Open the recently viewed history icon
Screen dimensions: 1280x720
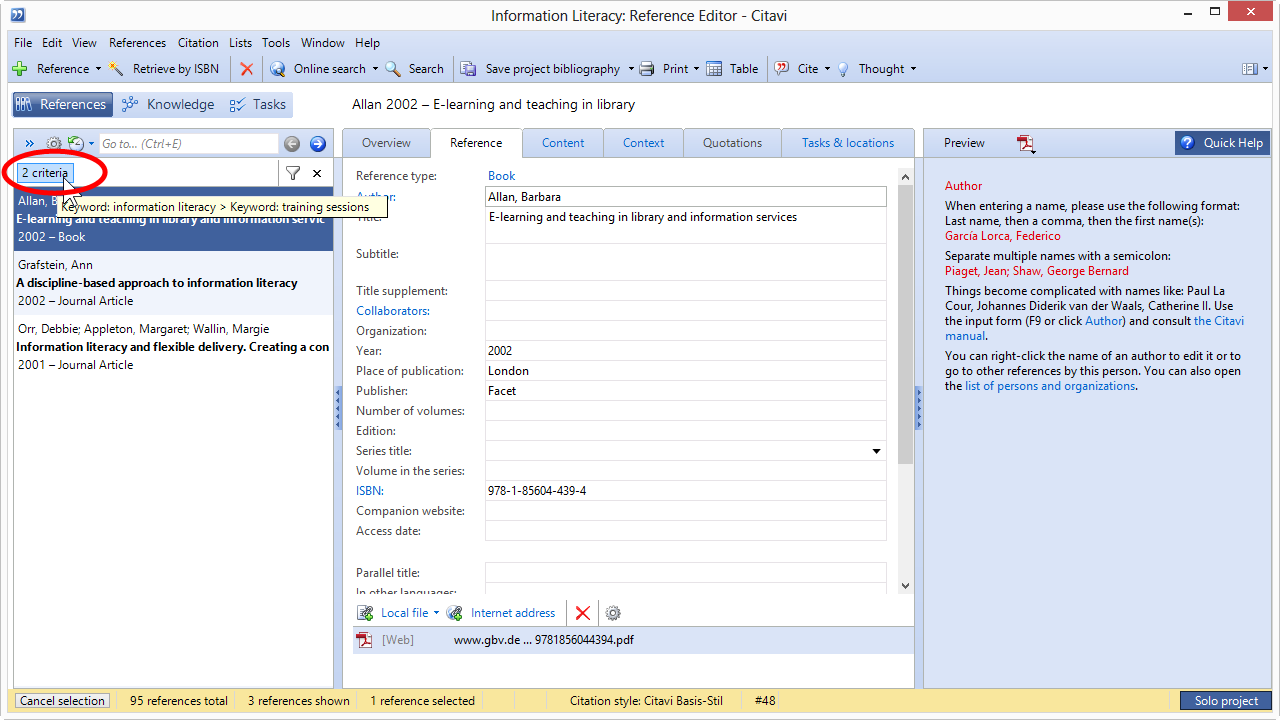pos(77,144)
